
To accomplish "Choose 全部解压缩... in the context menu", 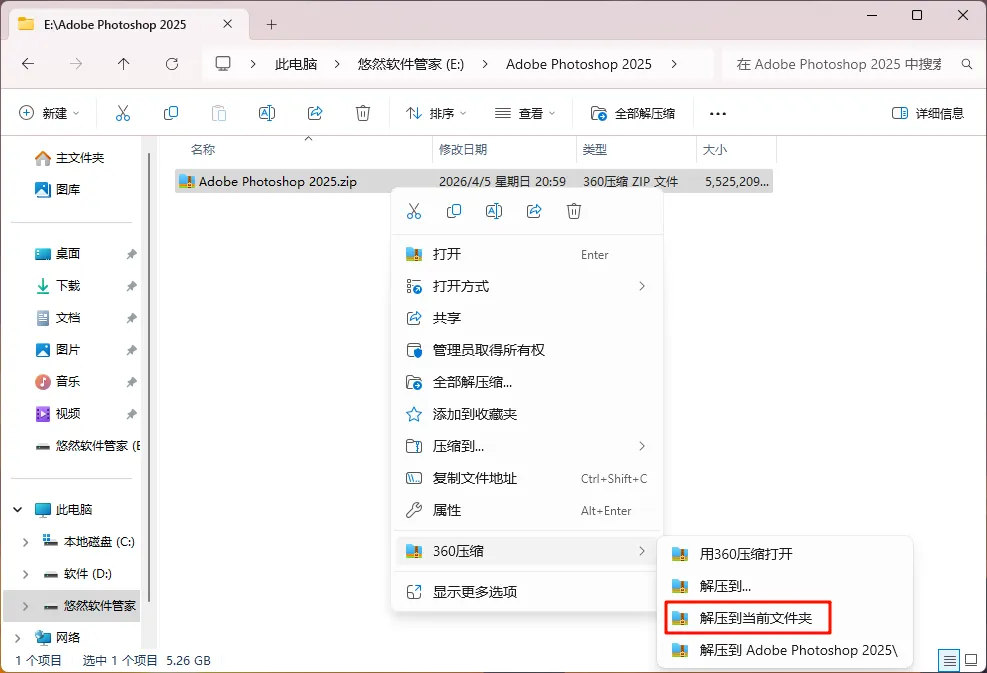I will 527,382.
